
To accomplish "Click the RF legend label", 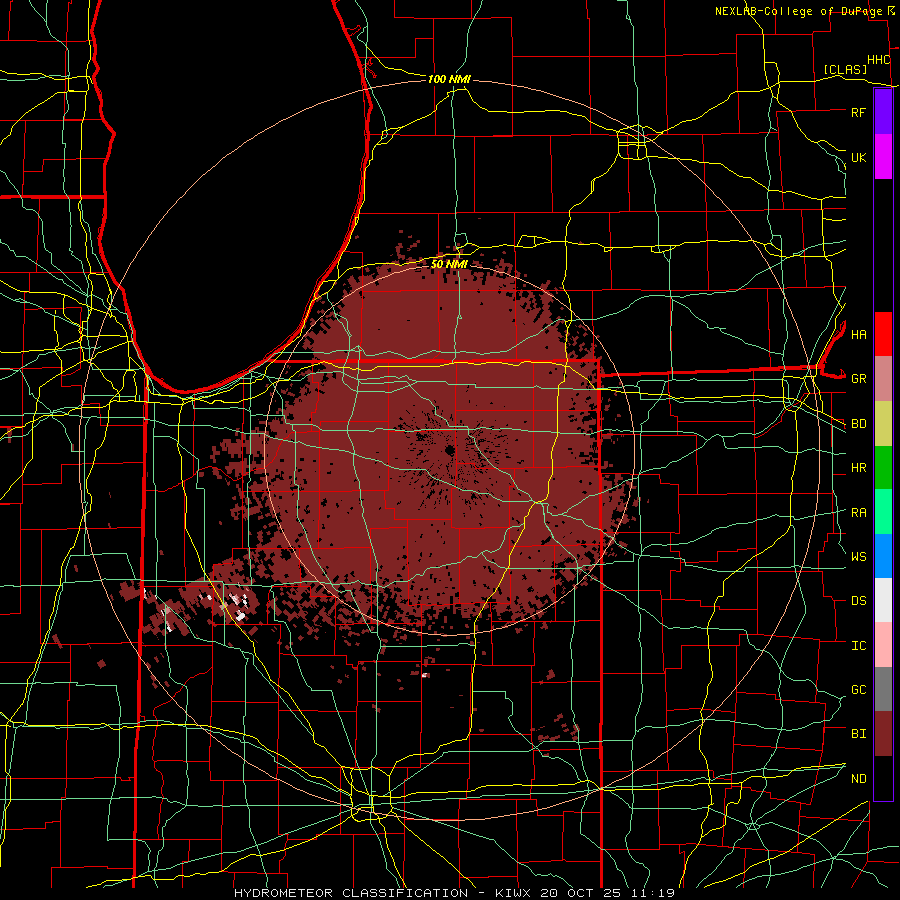I will click(858, 112).
